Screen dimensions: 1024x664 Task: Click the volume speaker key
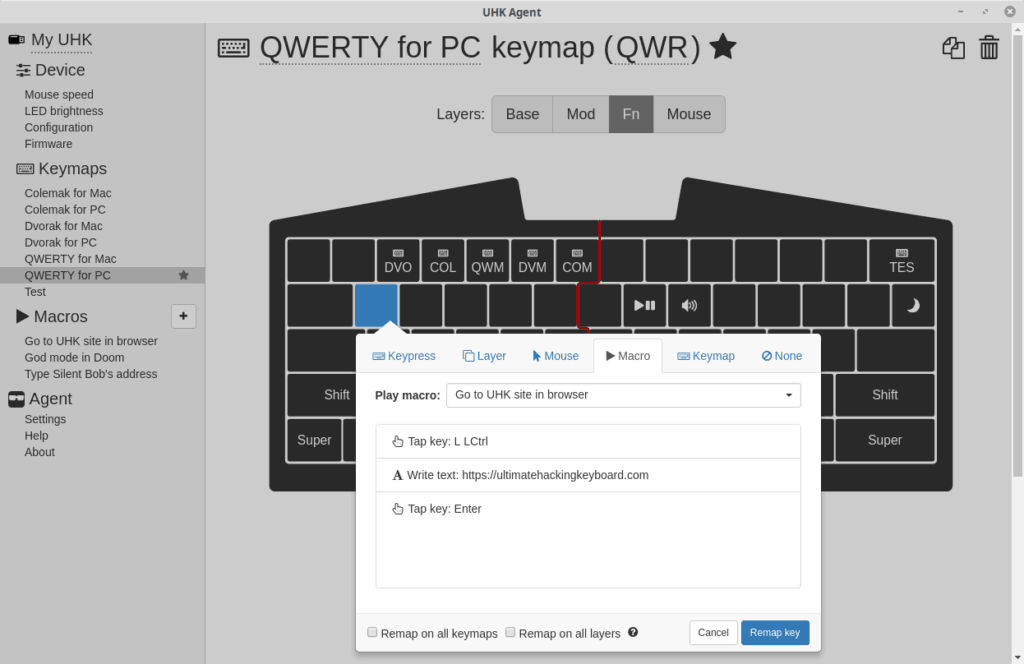click(689, 306)
